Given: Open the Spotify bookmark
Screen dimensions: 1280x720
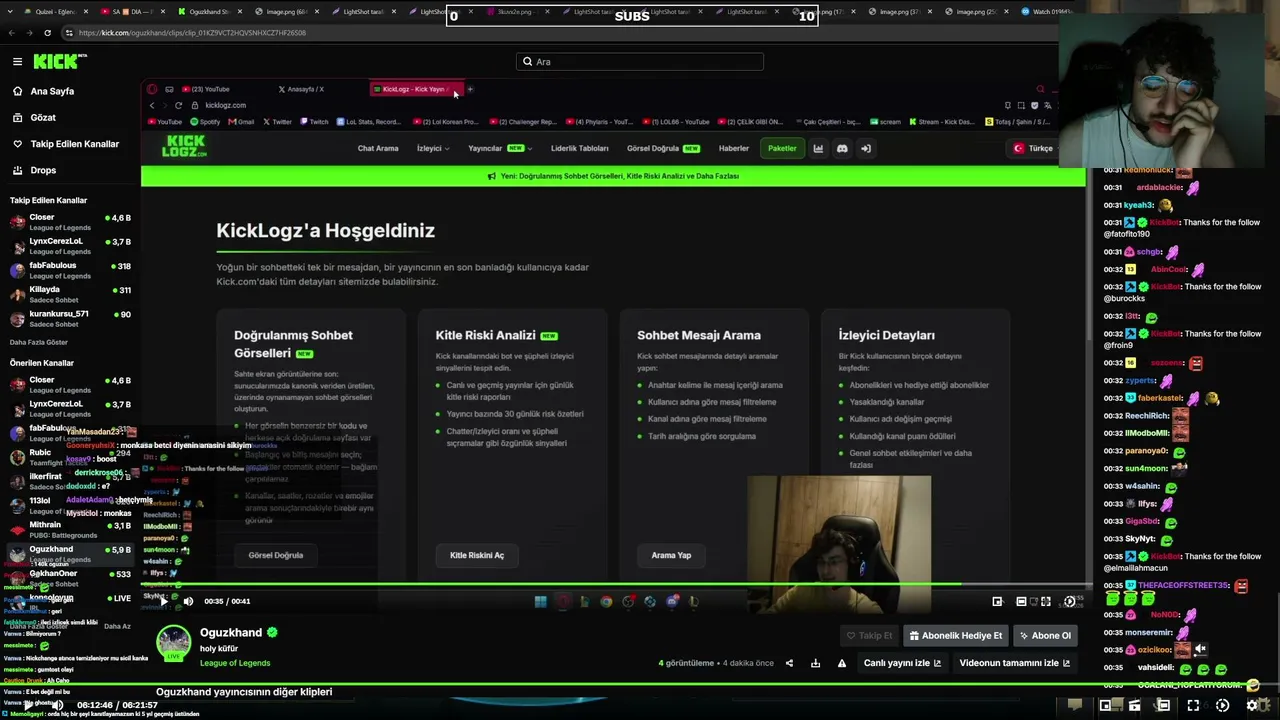Looking at the screenshot, I should 205,122.
